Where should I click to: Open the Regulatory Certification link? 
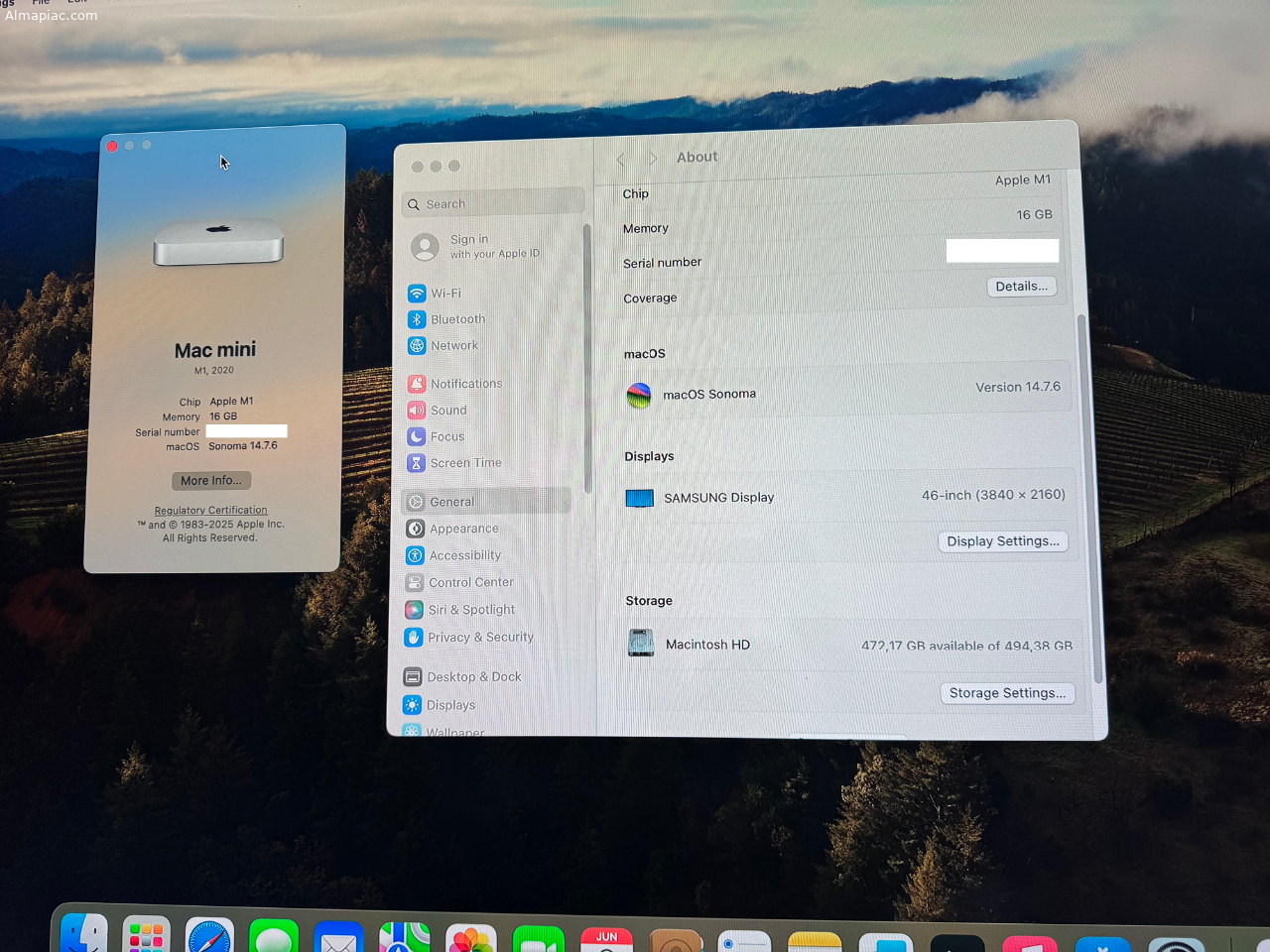click(x=210, y=511)
